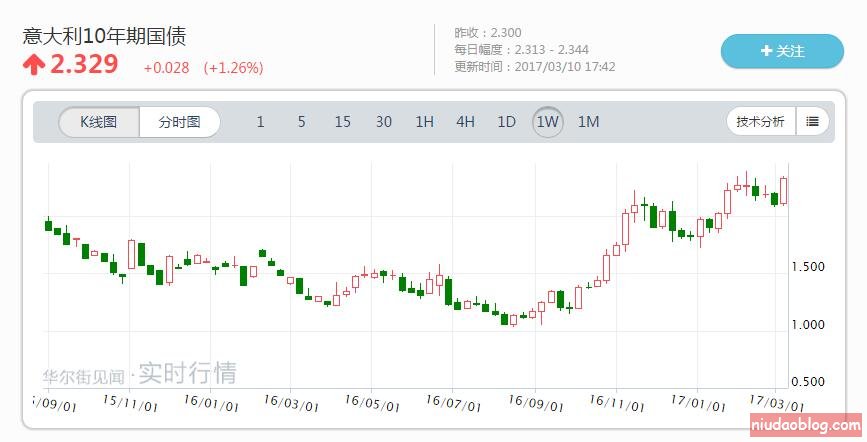The image size is (867, 442).
Task: Select the 15 minute interval
Action: 342,122
